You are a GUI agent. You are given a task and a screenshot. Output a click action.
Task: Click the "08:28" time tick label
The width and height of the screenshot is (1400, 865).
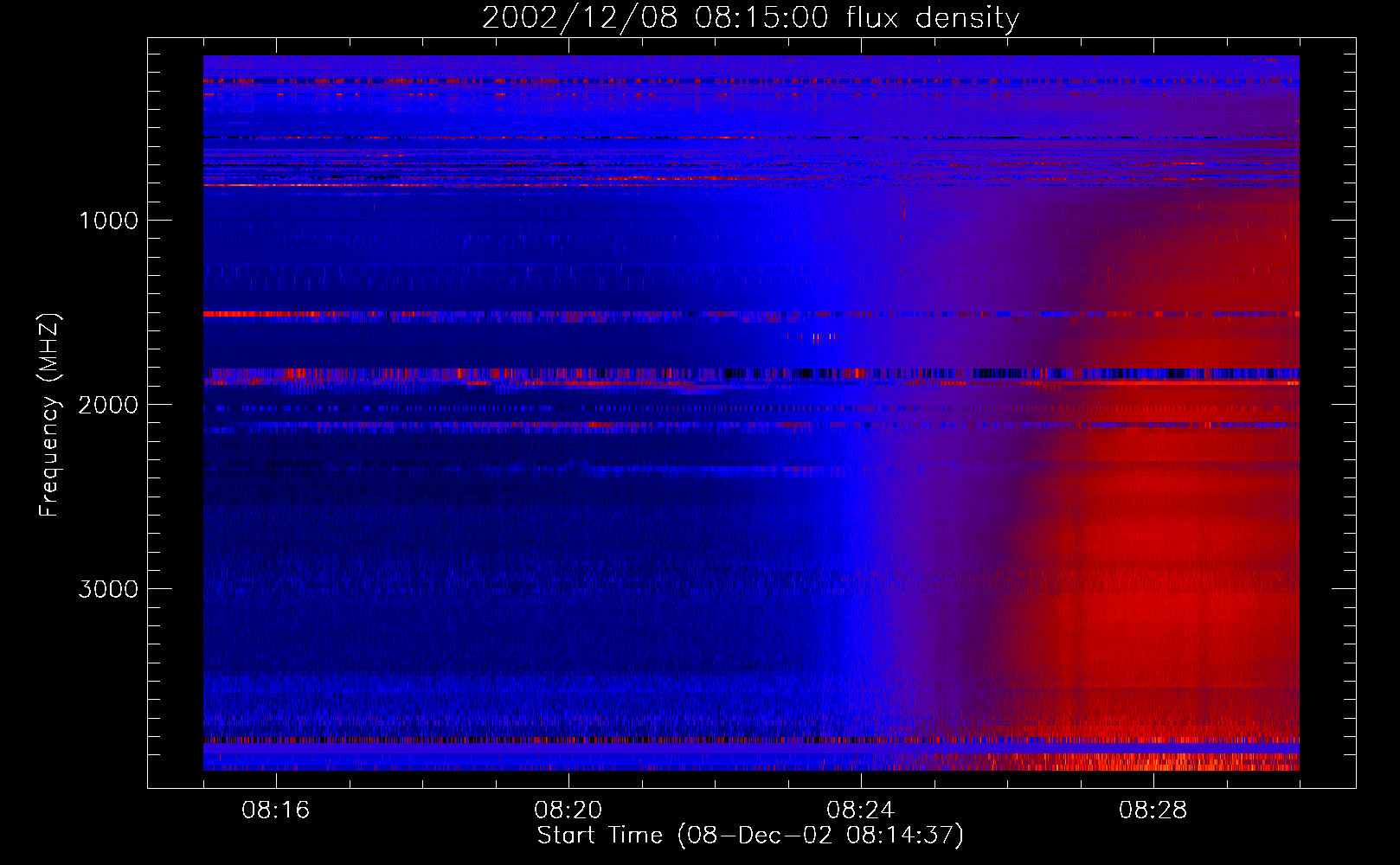[x=1153, y=811]
